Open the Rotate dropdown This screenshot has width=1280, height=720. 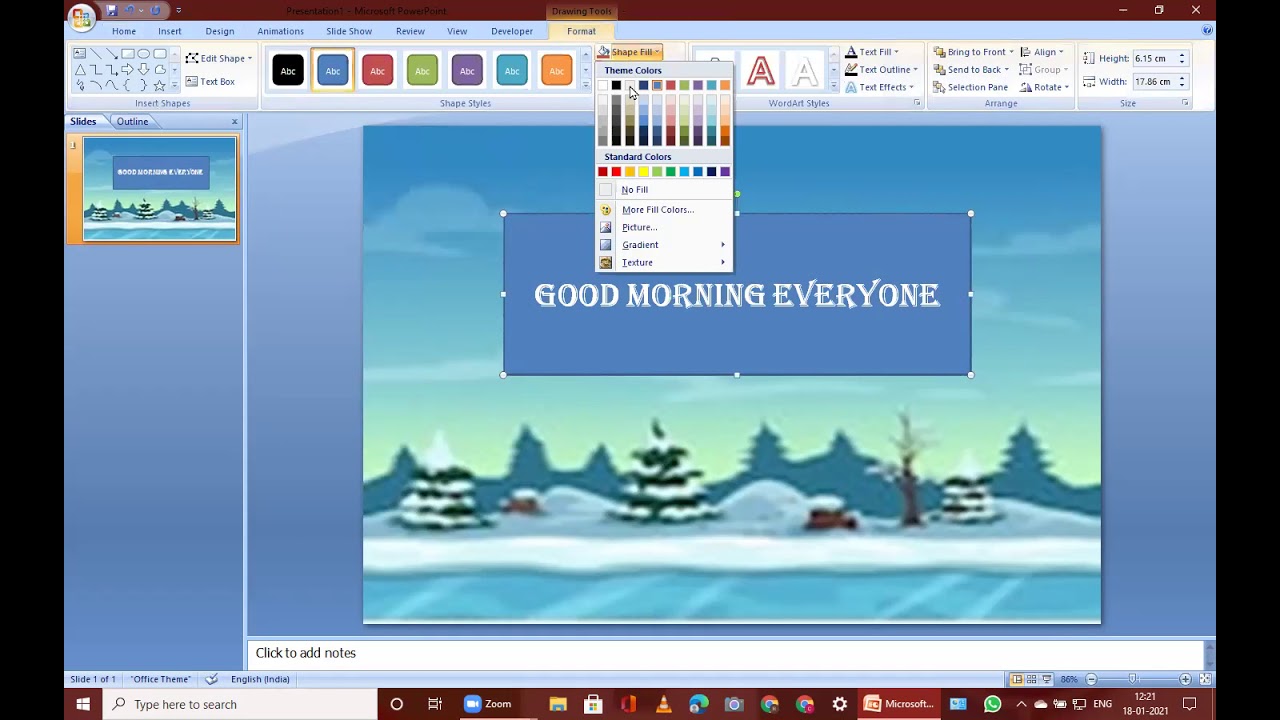tap(1044, 87)
